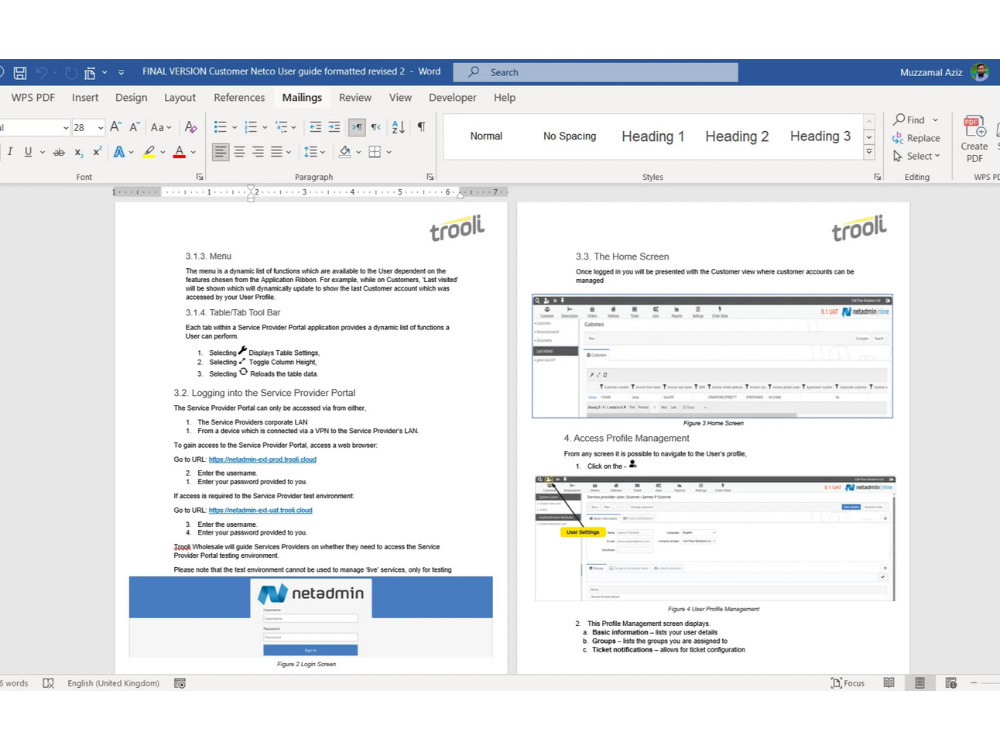Click the line spacing icon
Viewport: 1000px width, 750px height.
click(x=310, y=152)
